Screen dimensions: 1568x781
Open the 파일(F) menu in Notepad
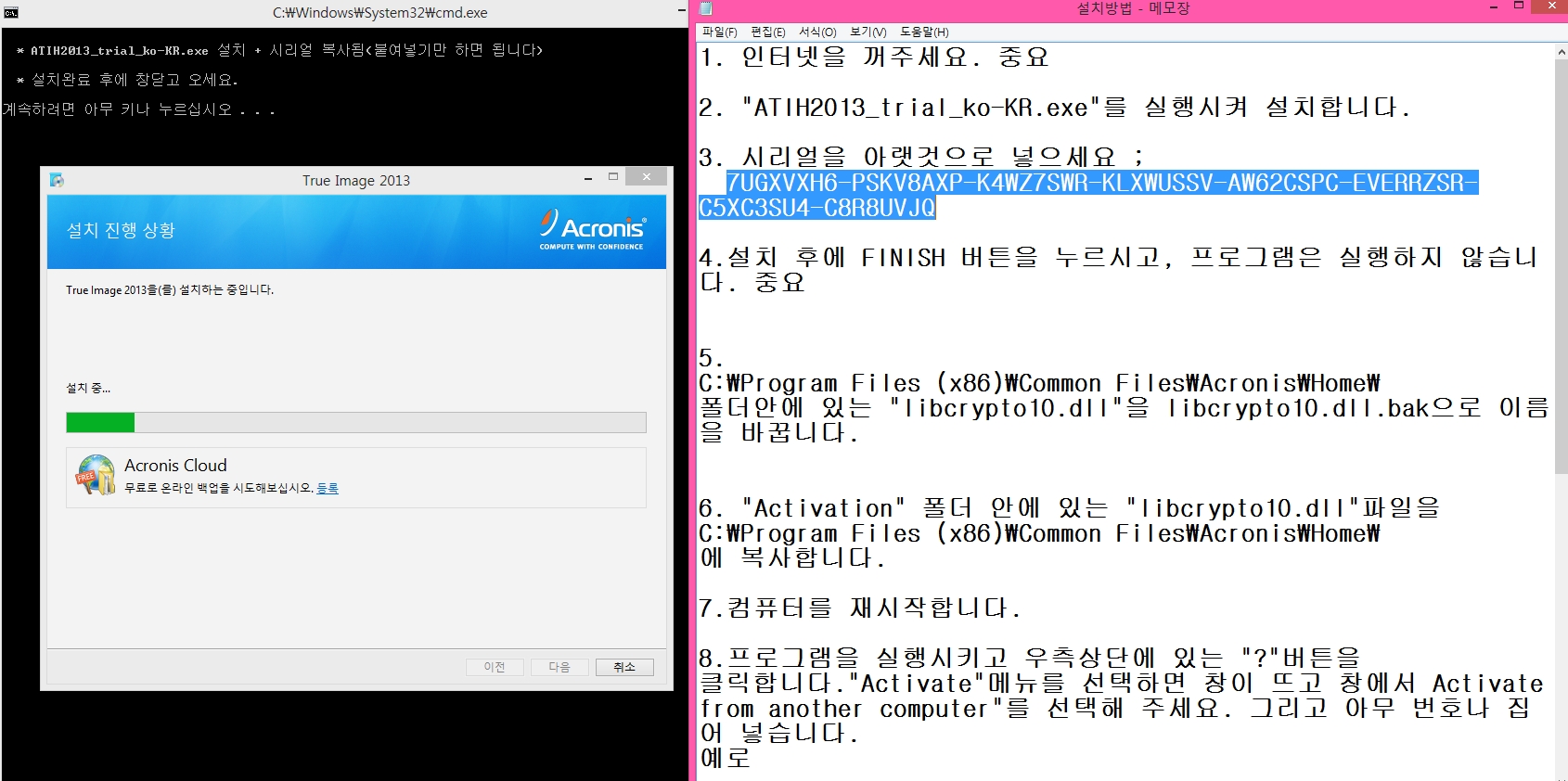pos(720,32)
